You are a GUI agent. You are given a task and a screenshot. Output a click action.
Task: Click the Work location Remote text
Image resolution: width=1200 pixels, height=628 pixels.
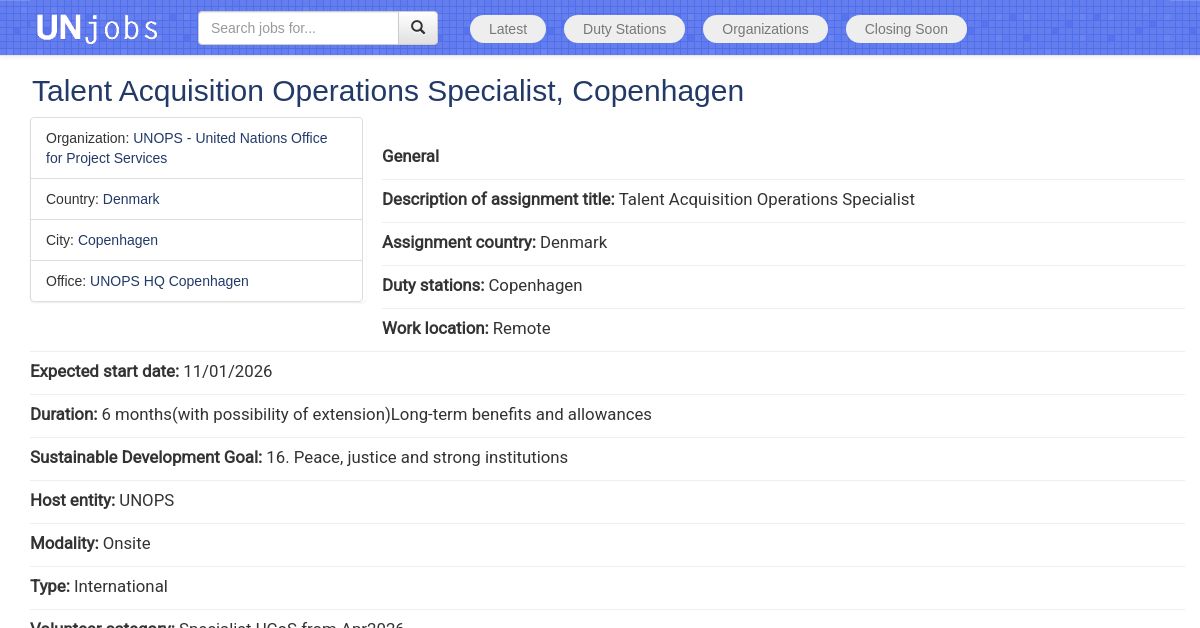pos(466,328)
